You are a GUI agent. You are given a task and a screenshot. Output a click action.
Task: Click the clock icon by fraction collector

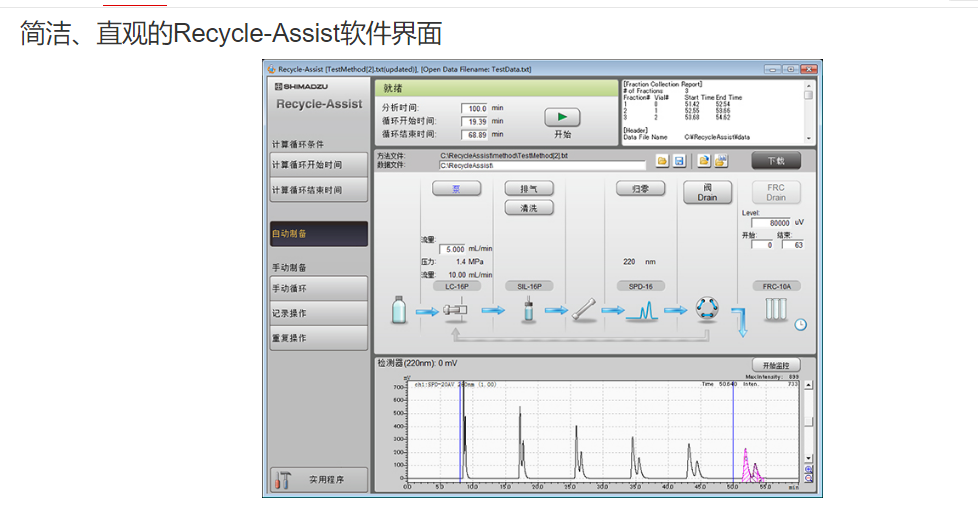pos(800,325)
